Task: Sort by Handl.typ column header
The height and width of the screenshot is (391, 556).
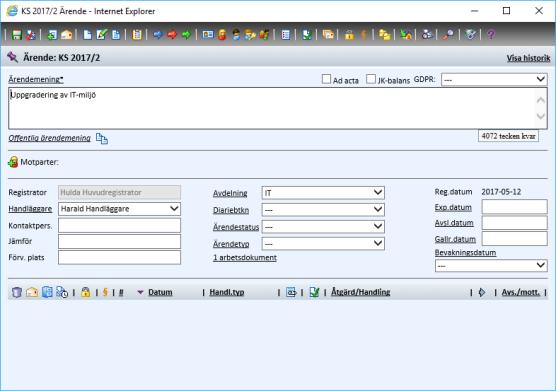Action: [x=227, y=292]
